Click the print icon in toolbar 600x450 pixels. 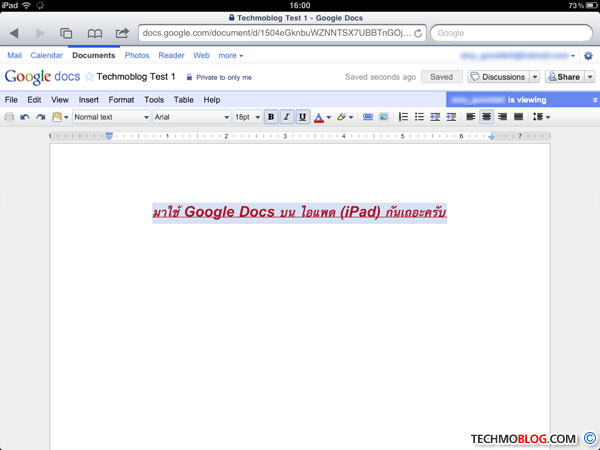(x=9, y=117)
